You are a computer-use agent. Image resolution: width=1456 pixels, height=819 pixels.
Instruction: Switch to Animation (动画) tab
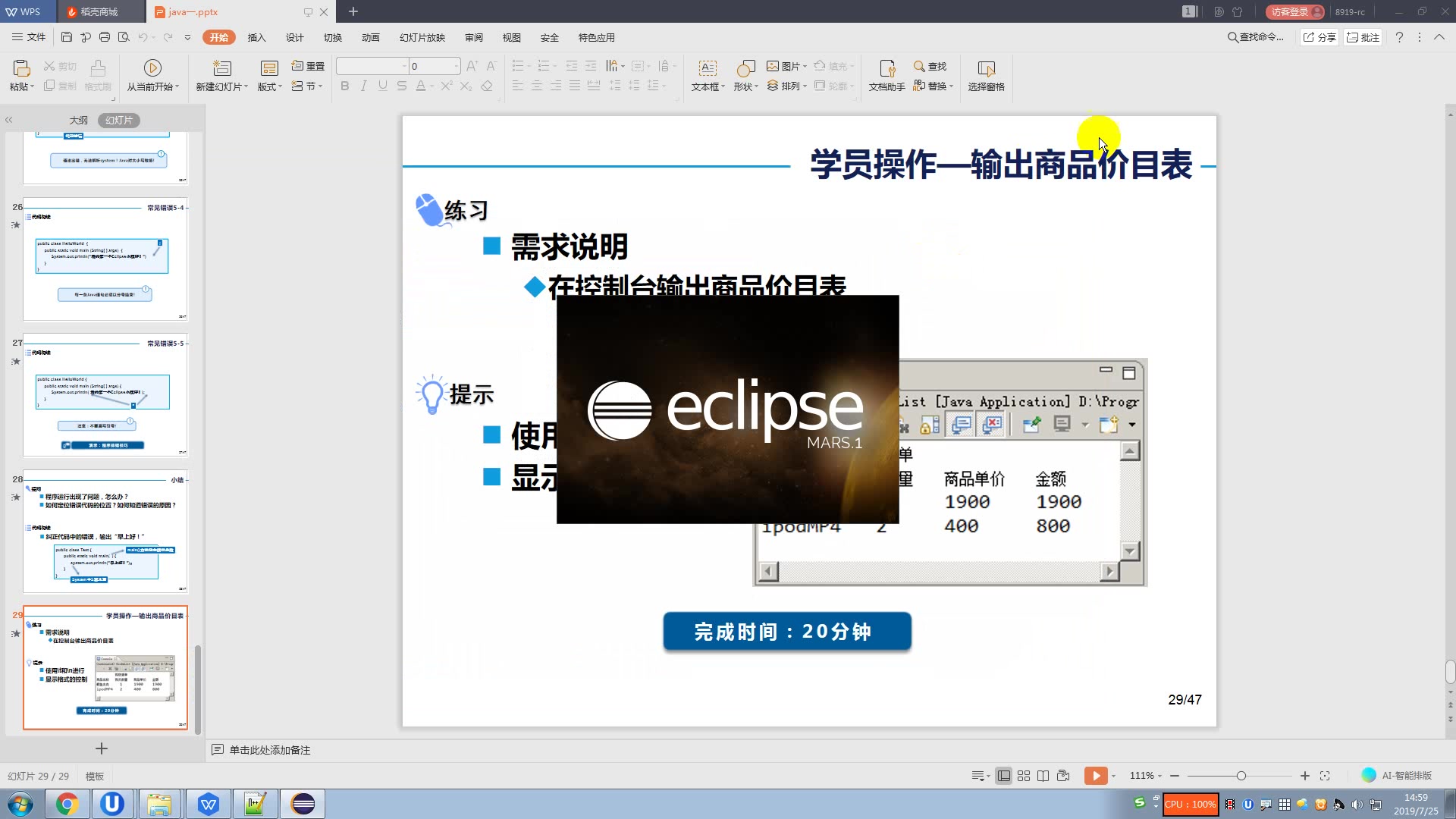coord(370,37)
